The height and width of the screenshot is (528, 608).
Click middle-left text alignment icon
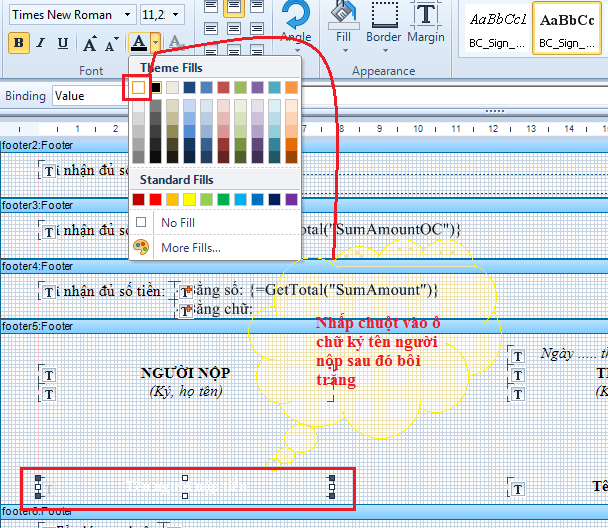coord(211,28)
